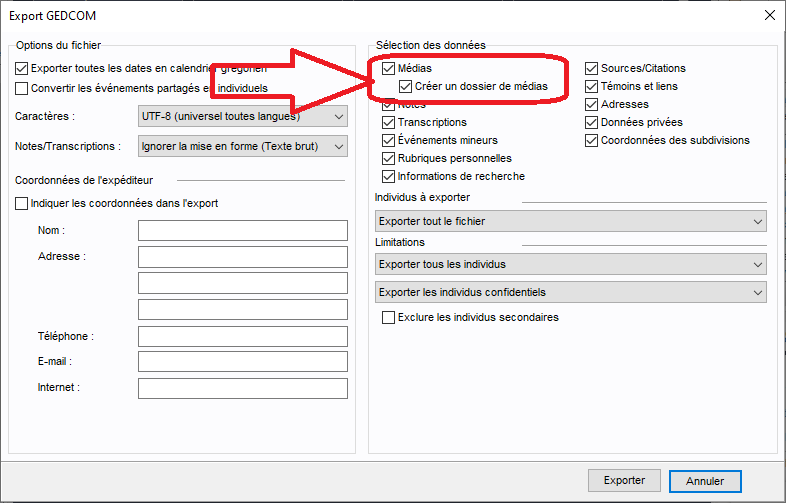Expand Exporter tous les individus dropdown
The height and width of the screenshot is (503, 786).
point(570,265)
